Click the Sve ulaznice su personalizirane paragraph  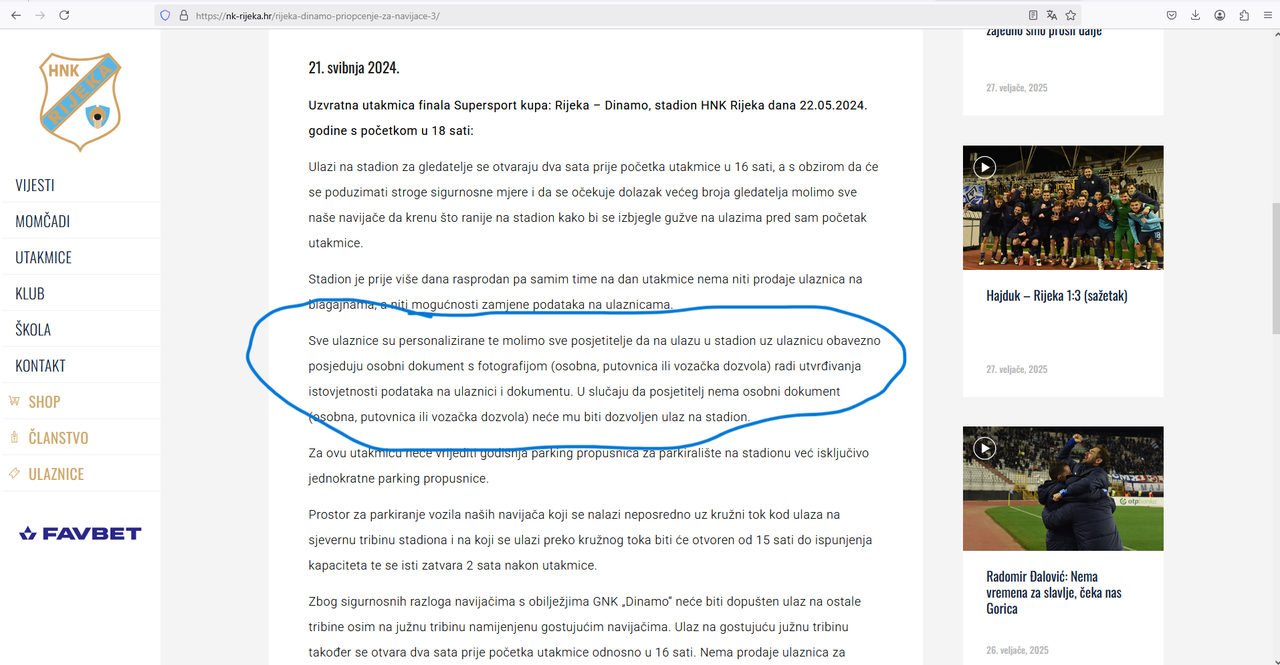click(594, 379)
